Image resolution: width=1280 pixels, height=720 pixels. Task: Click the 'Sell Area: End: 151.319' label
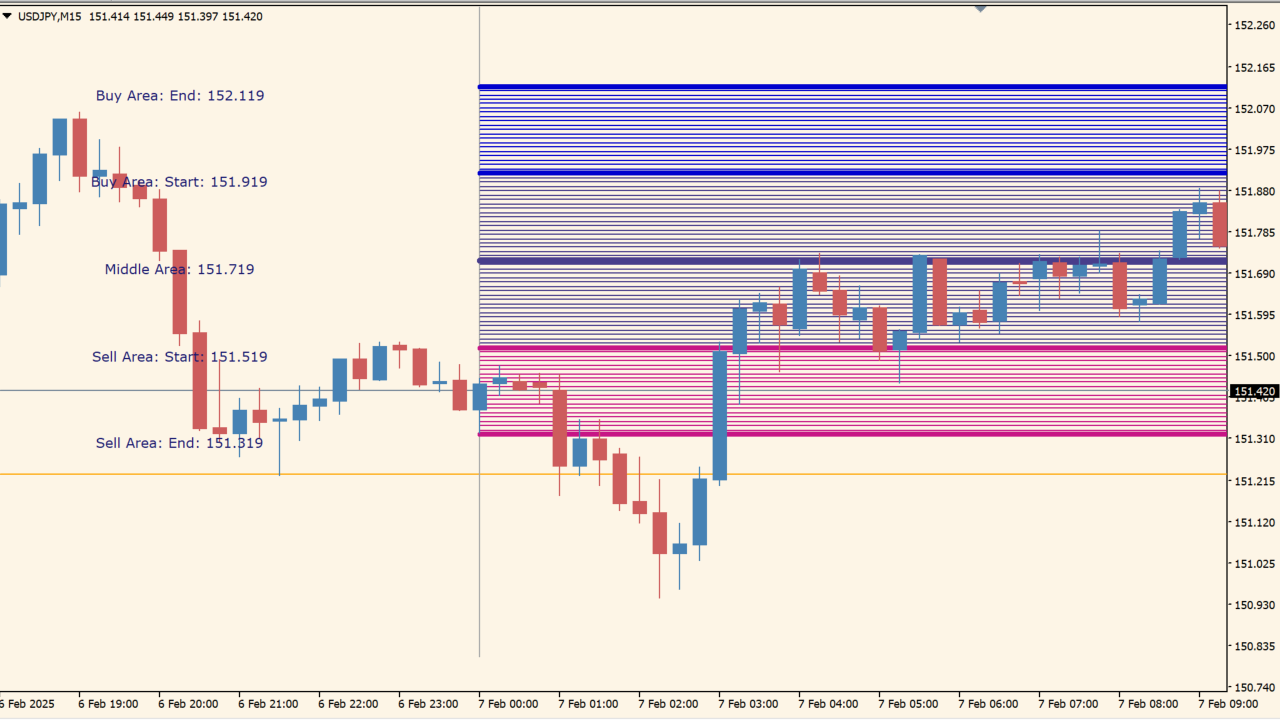[x=180, y=442]
